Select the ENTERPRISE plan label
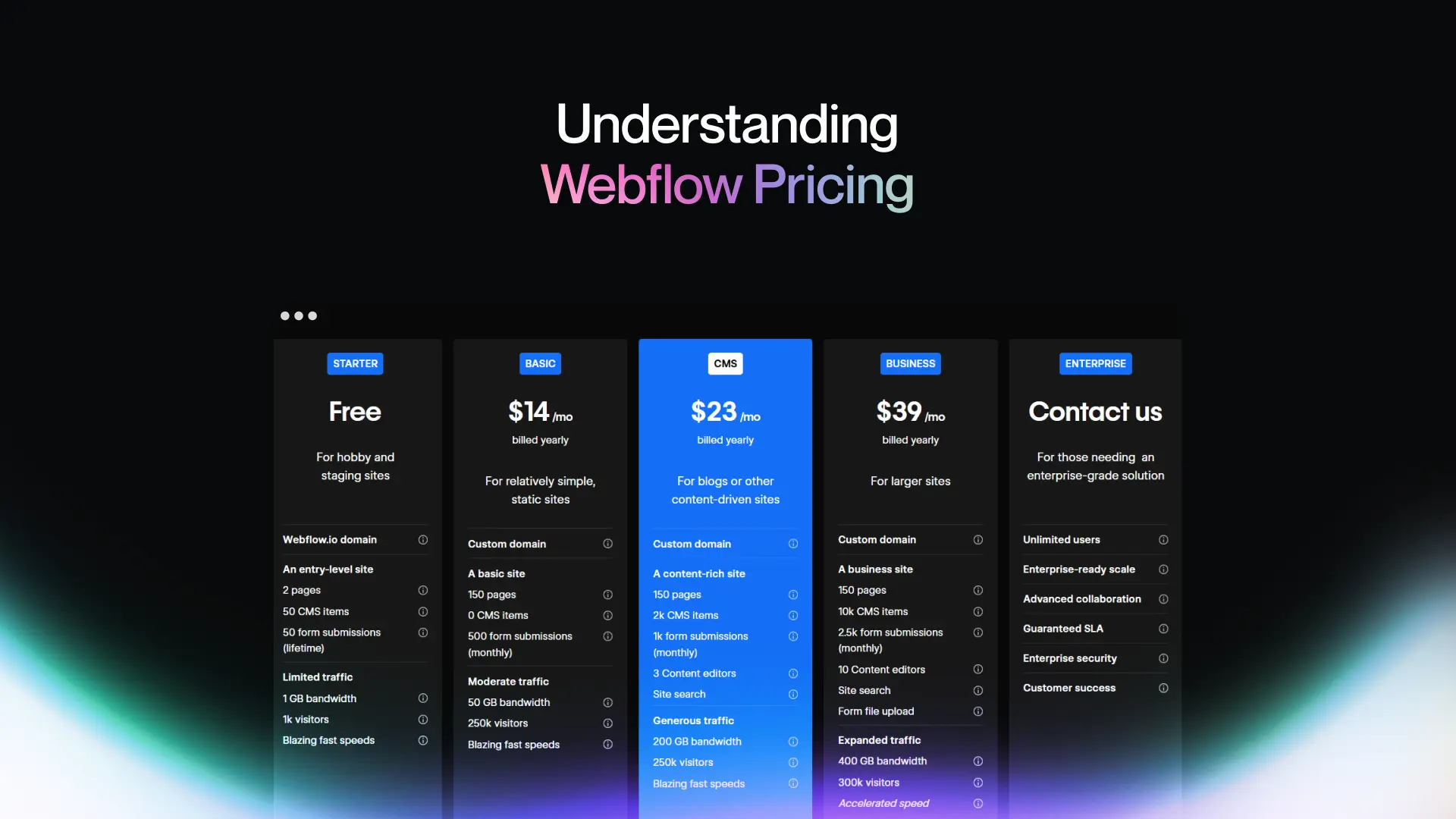 (1095, 364)
